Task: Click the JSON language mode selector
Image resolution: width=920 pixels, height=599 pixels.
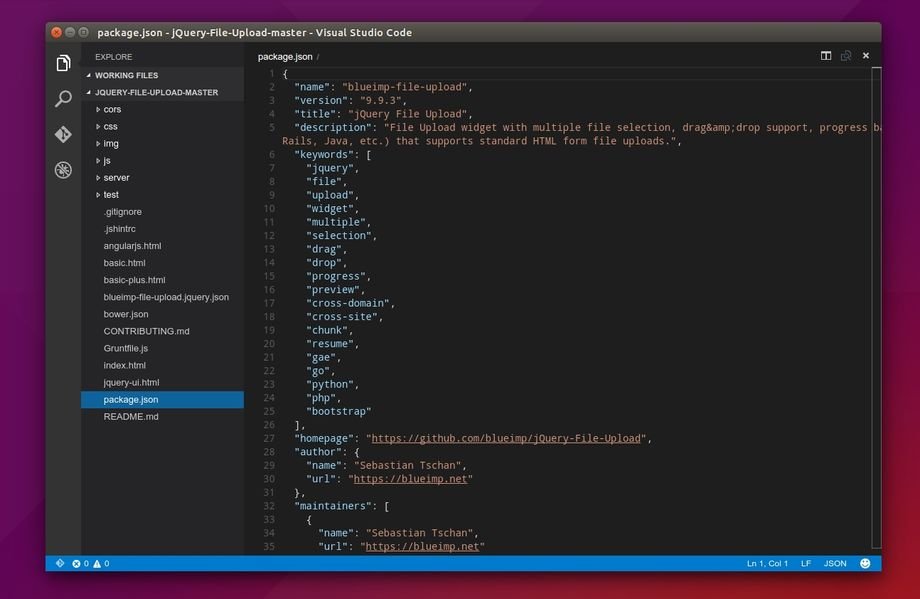Action: (x=835, y=564)
